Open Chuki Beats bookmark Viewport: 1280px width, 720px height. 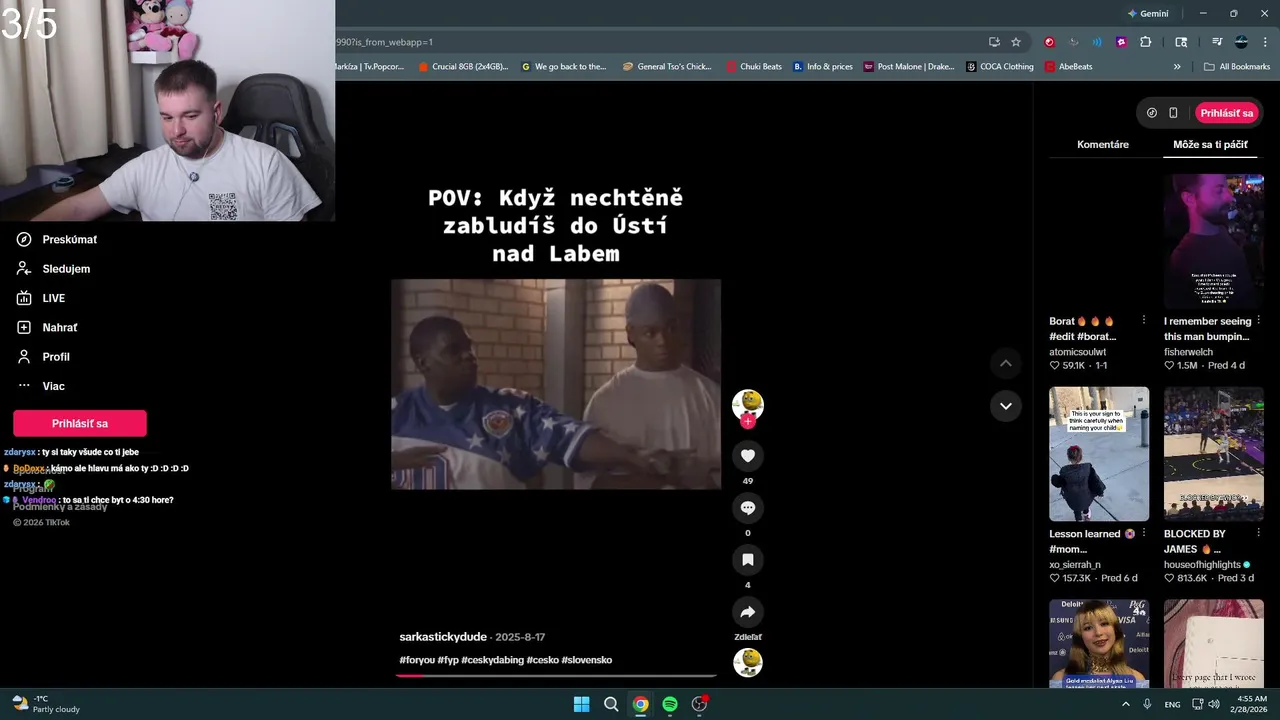point(754,67)
